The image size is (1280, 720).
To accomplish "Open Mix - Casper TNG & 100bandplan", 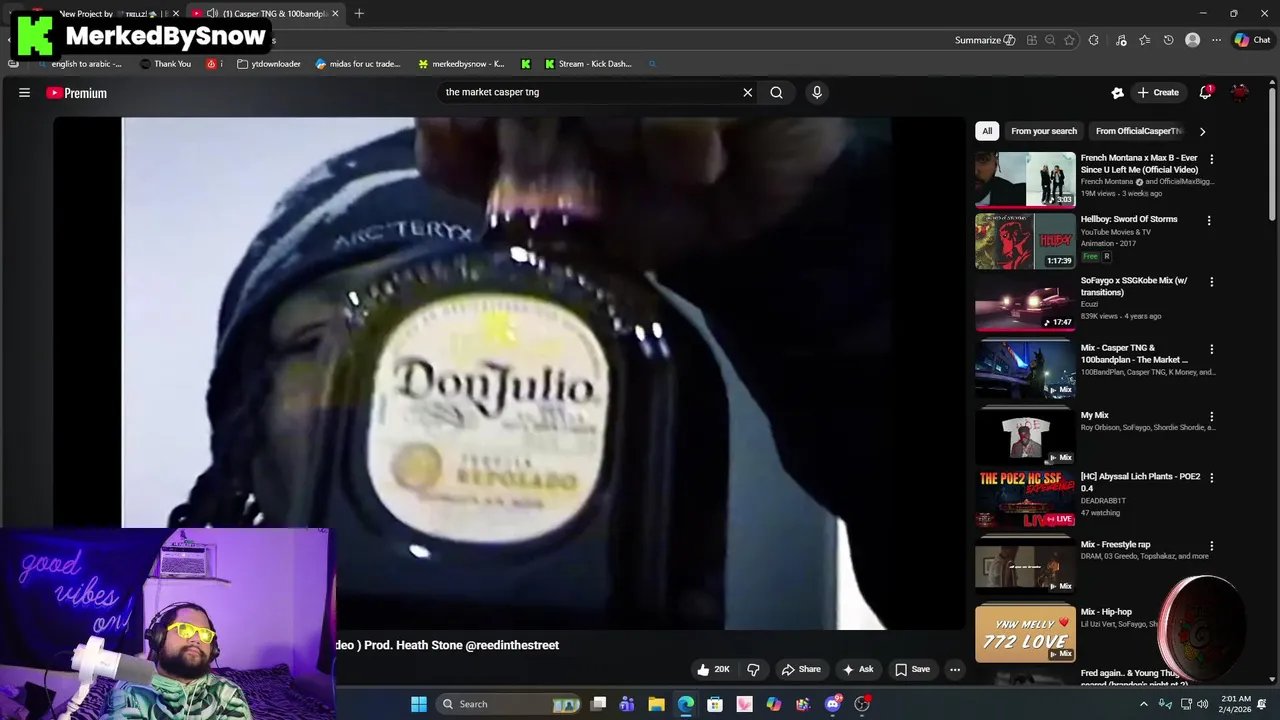I will [x=1134, y=354].
